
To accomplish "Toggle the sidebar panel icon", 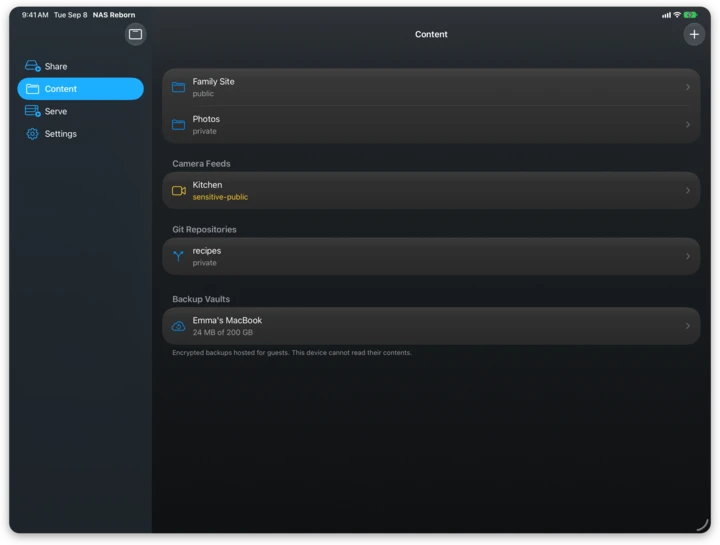I will (x=135, y=34).
